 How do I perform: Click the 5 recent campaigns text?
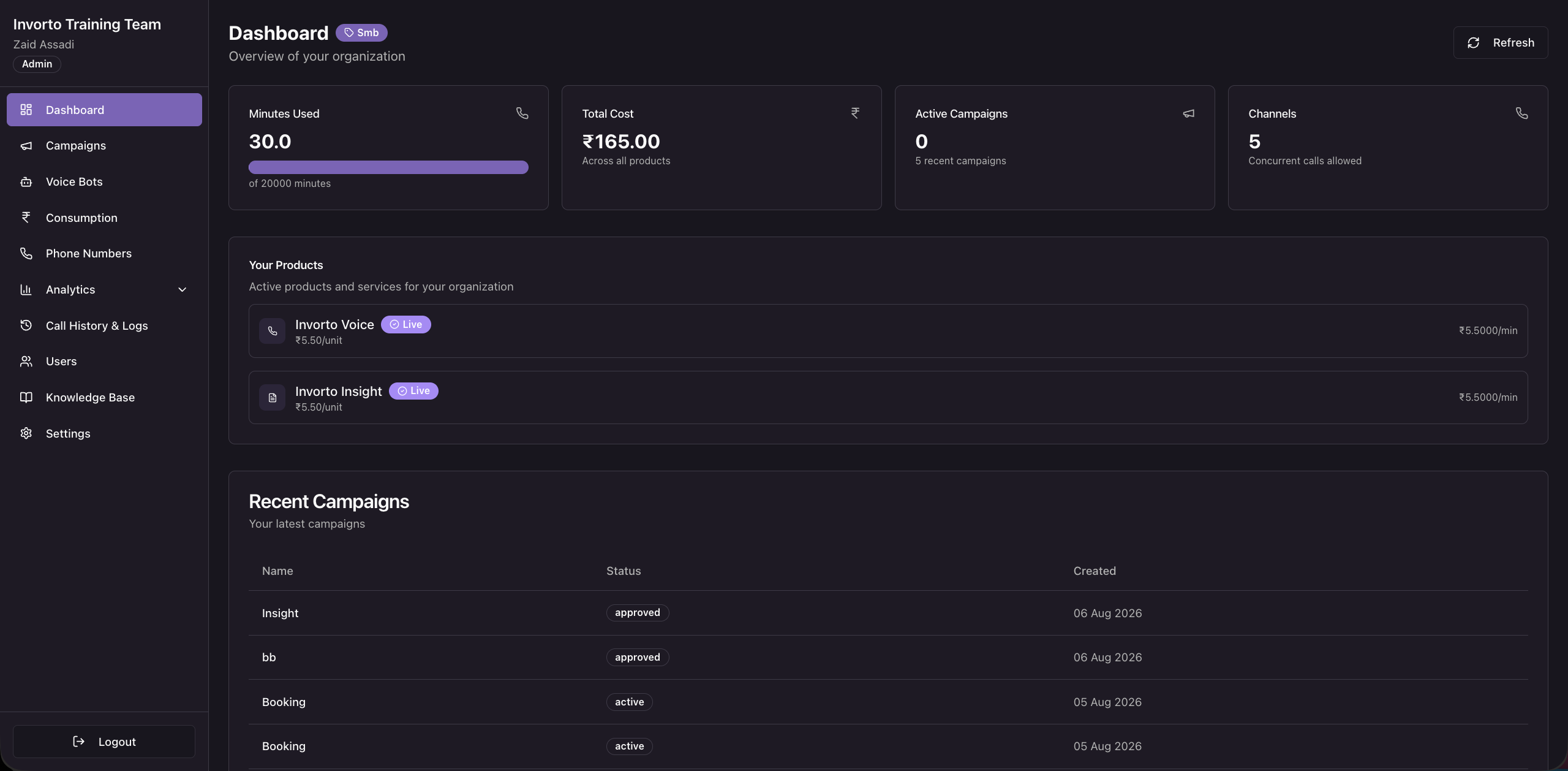click(960, 161)
